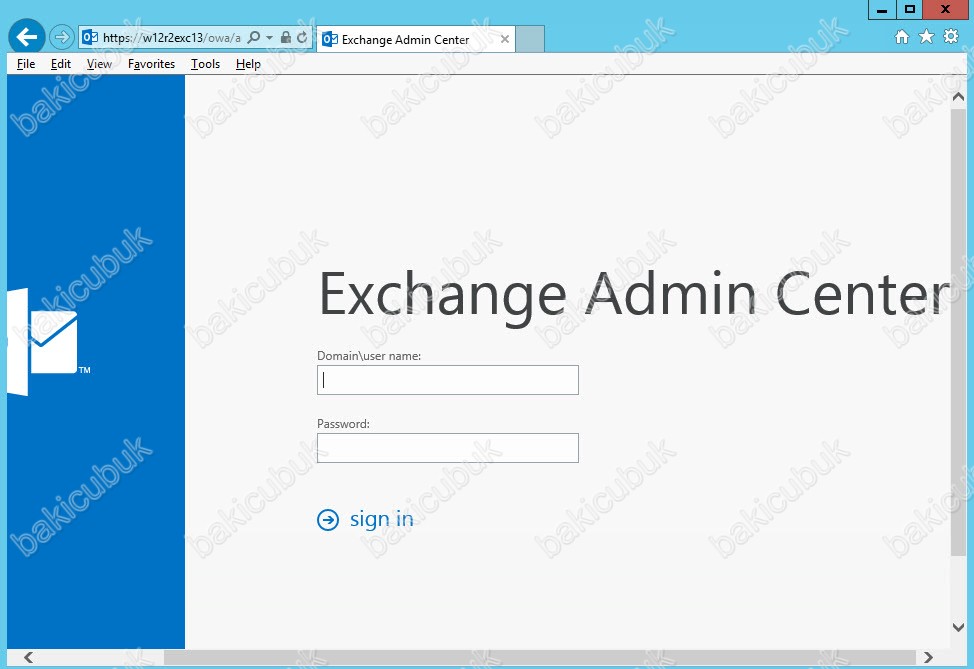The height and width of the screenshot is (669, 974).
Task: Click the horizontal scrollbar thumb
Action: (540, 657)
